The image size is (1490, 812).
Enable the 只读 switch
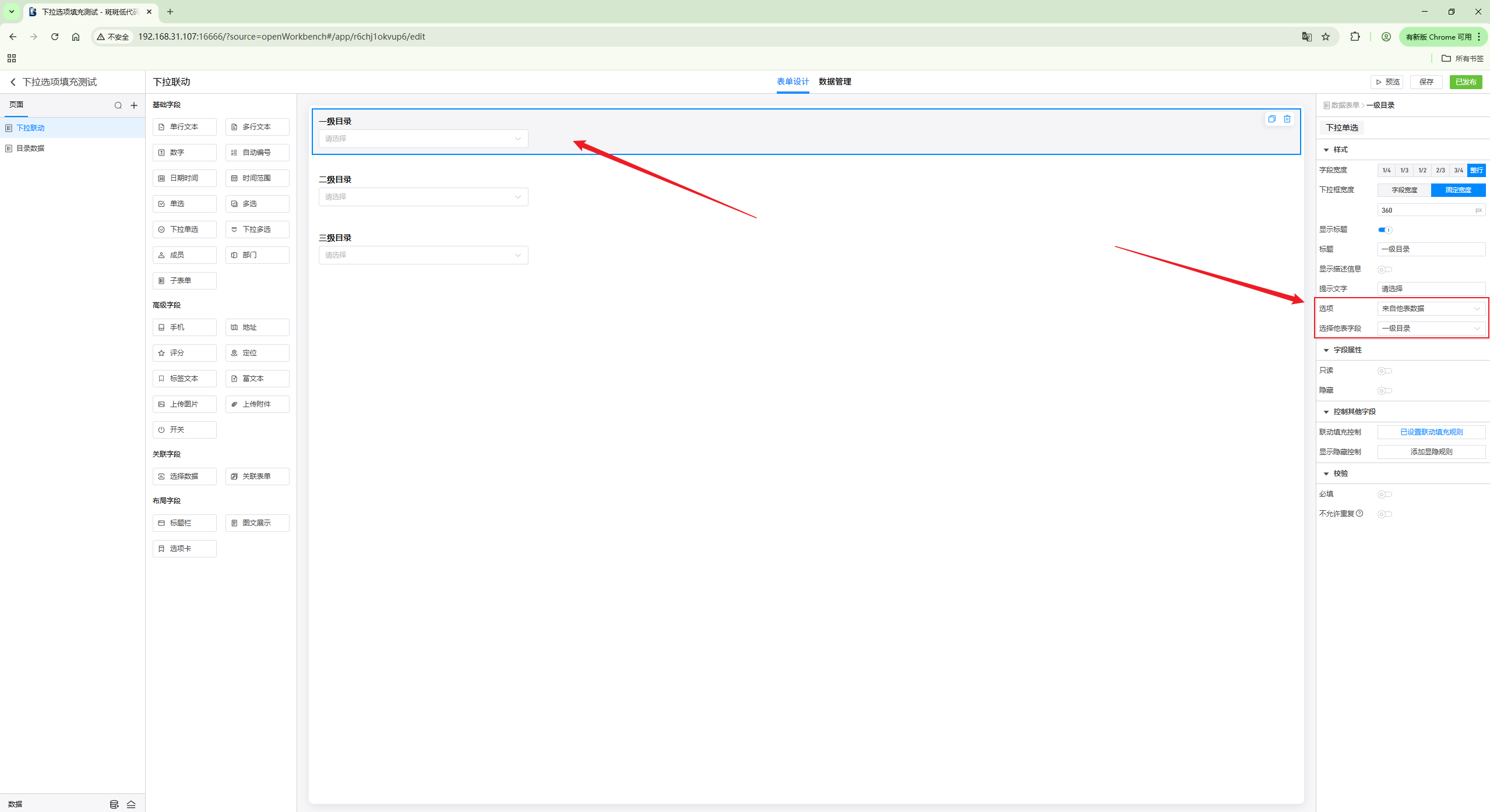[x=1385, y=371]
